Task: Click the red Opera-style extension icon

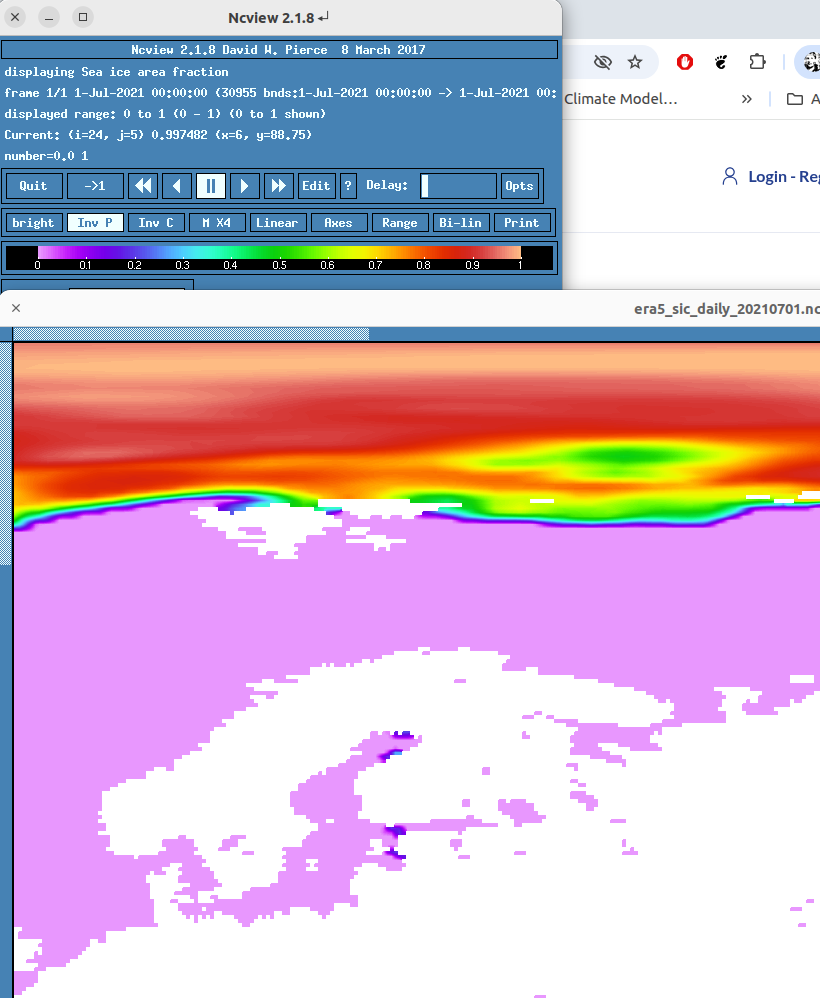Action: point(685,62)
